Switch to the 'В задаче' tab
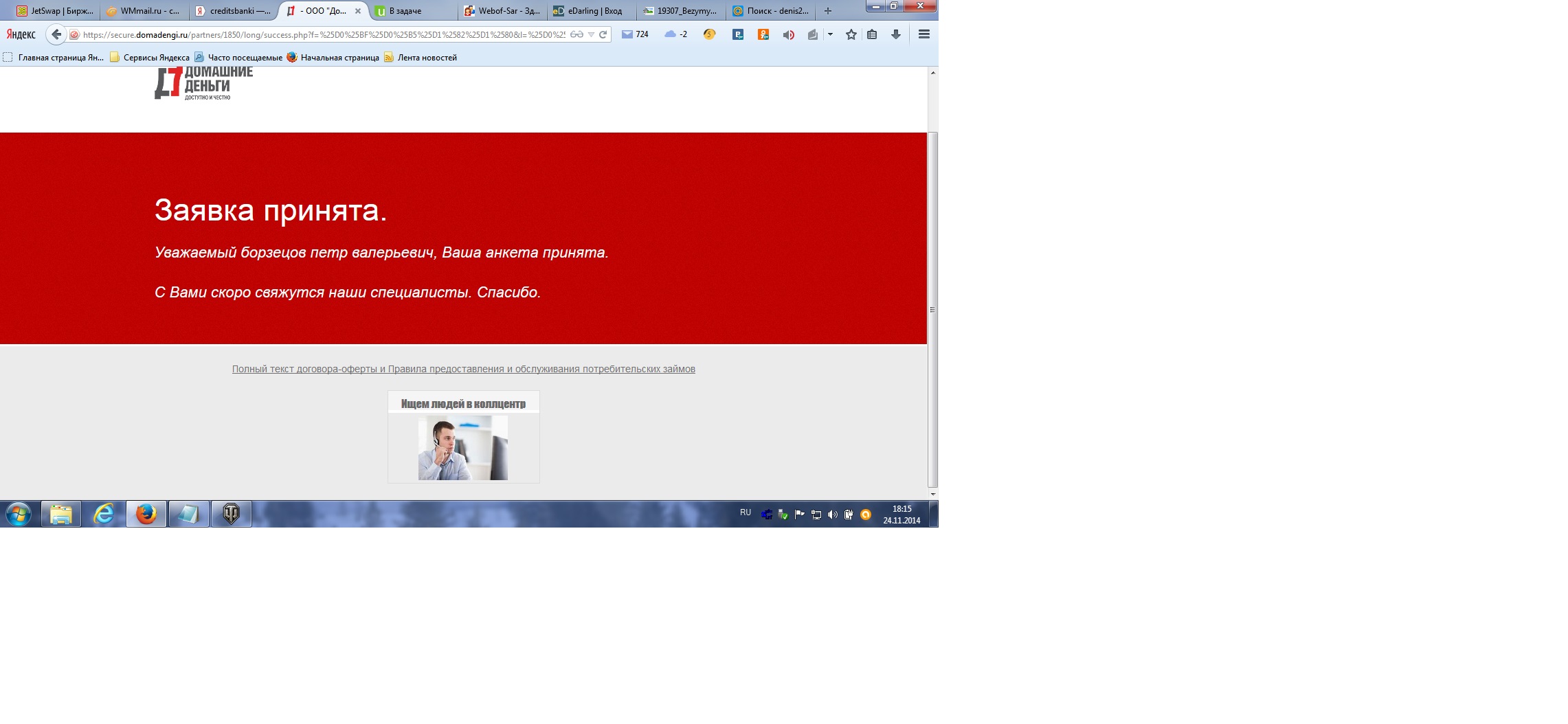Viewport: 1568px width, 724px height. point(414,11)
